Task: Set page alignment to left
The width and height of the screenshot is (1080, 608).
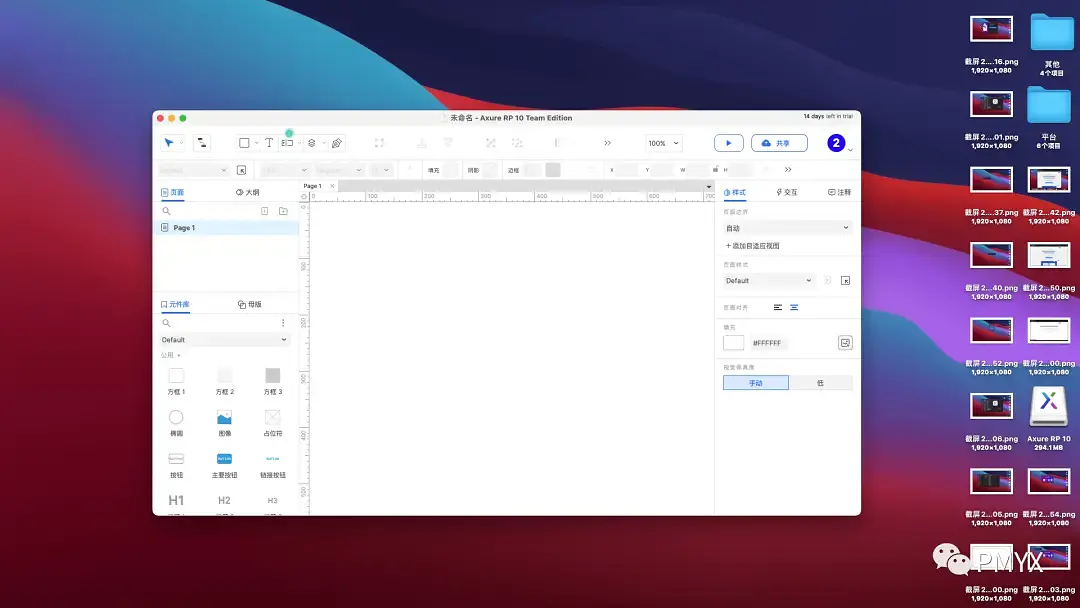Action: pos(778,307)
